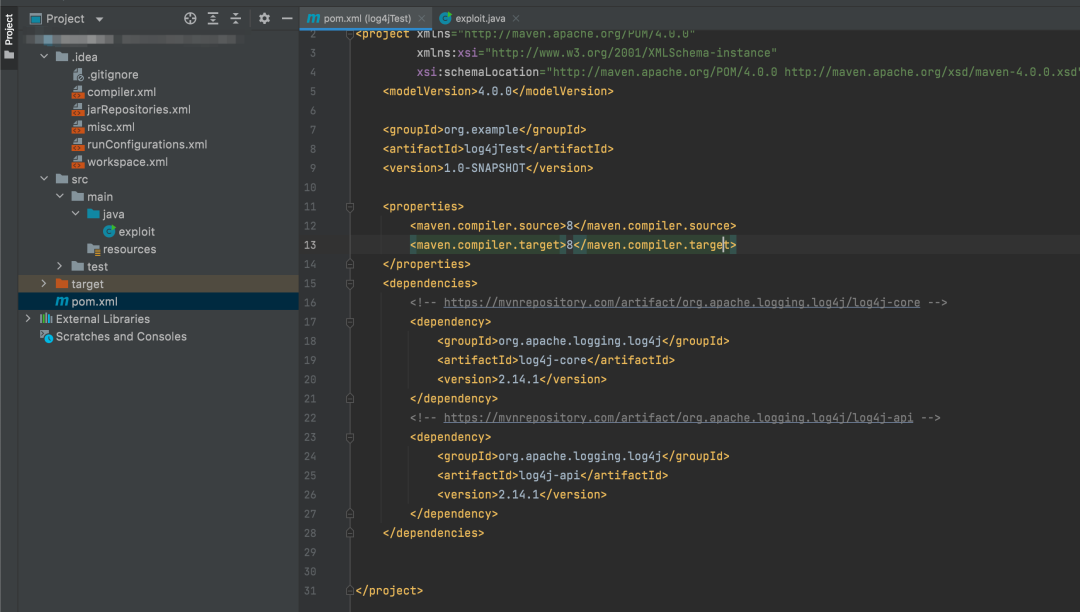Hide the Project tool window with minus icon
1080x612 pixels.
[287, 19]
